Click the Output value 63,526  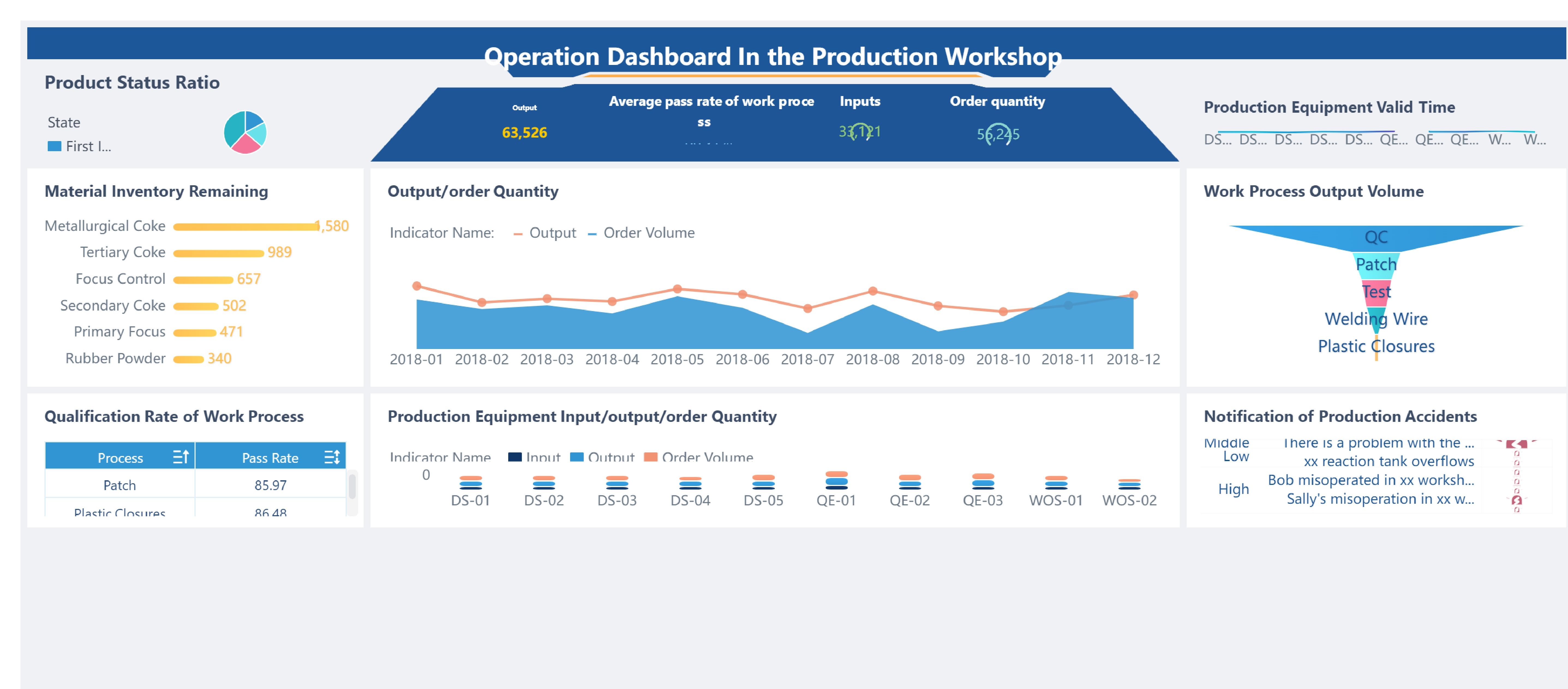[524, 133]
